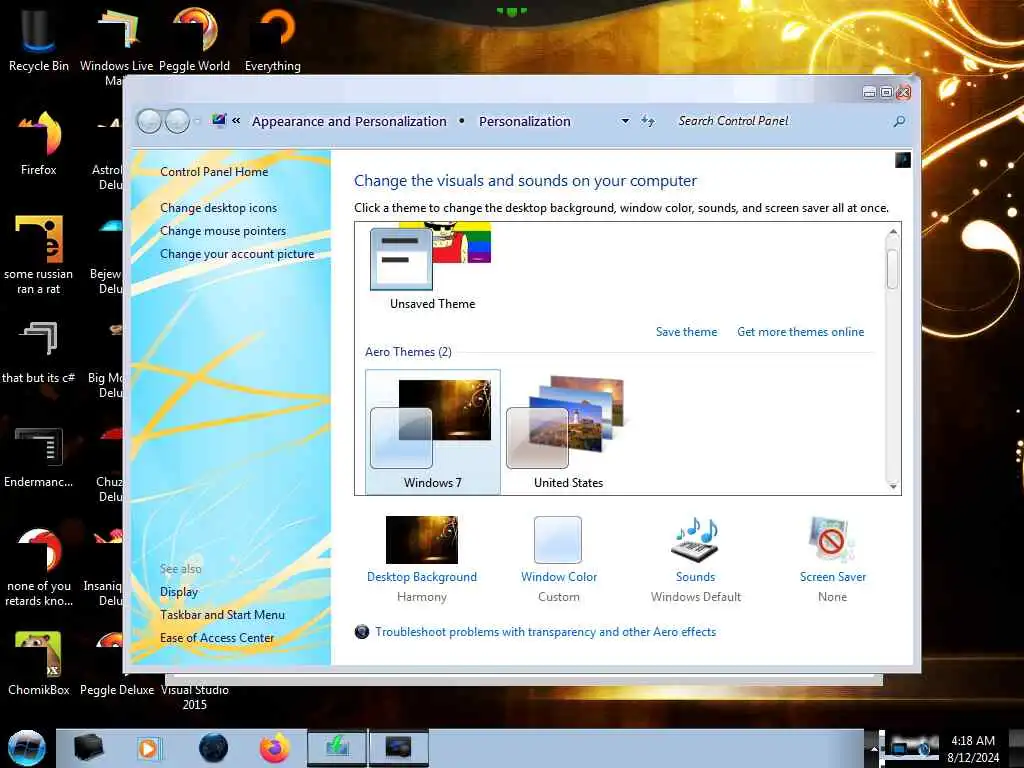Switch to Personalization taskbar window

pos(398,748)
